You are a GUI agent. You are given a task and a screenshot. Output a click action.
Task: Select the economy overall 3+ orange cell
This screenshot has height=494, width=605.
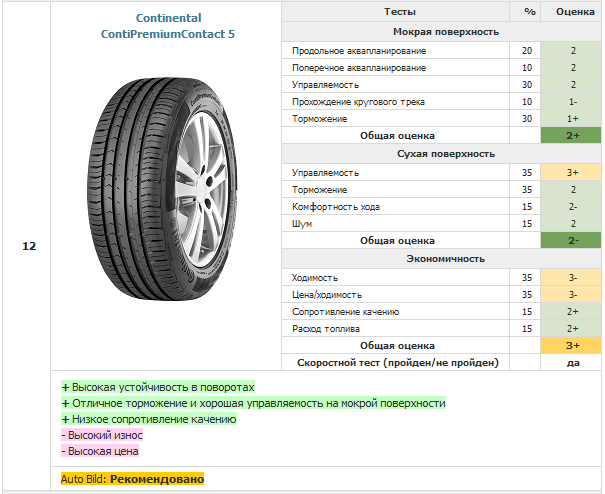coord(571,345)
